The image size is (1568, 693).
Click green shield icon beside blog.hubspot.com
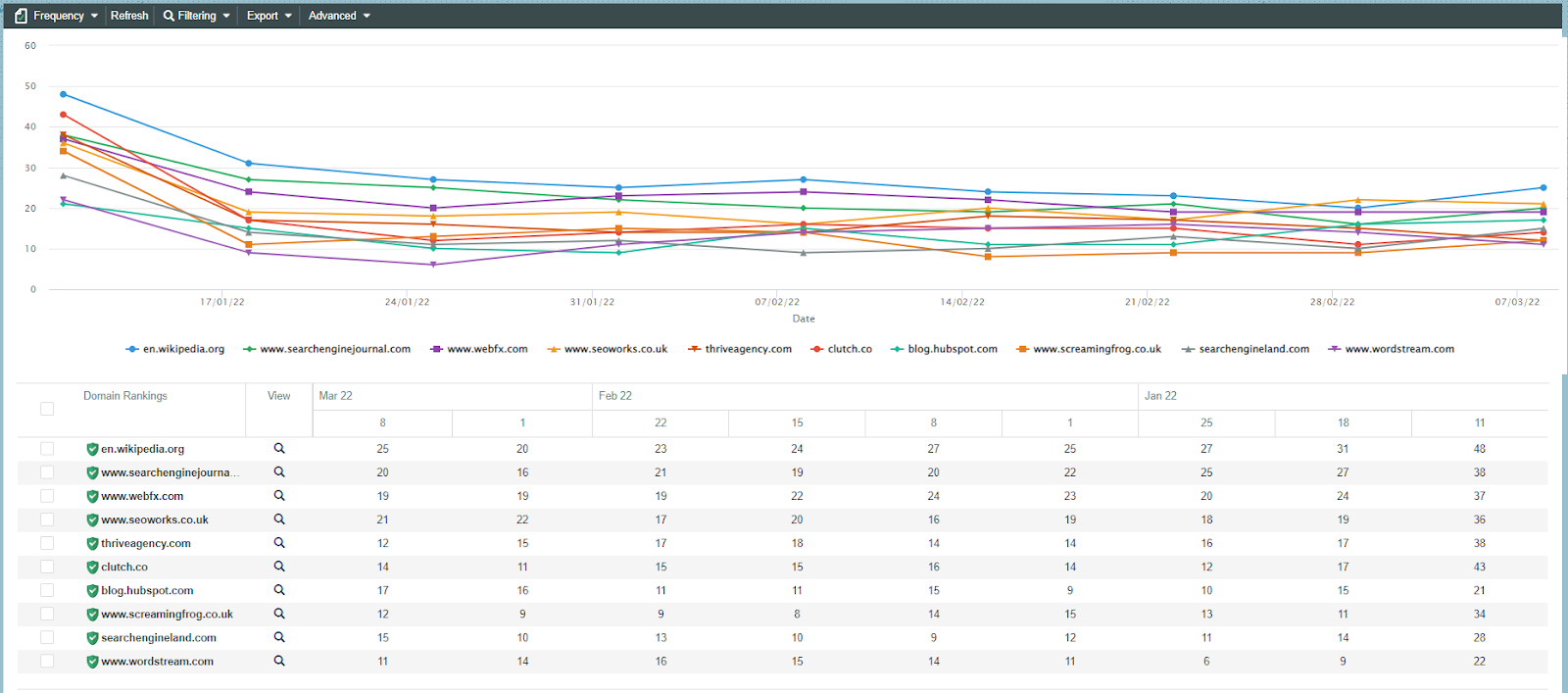[92, 590]
